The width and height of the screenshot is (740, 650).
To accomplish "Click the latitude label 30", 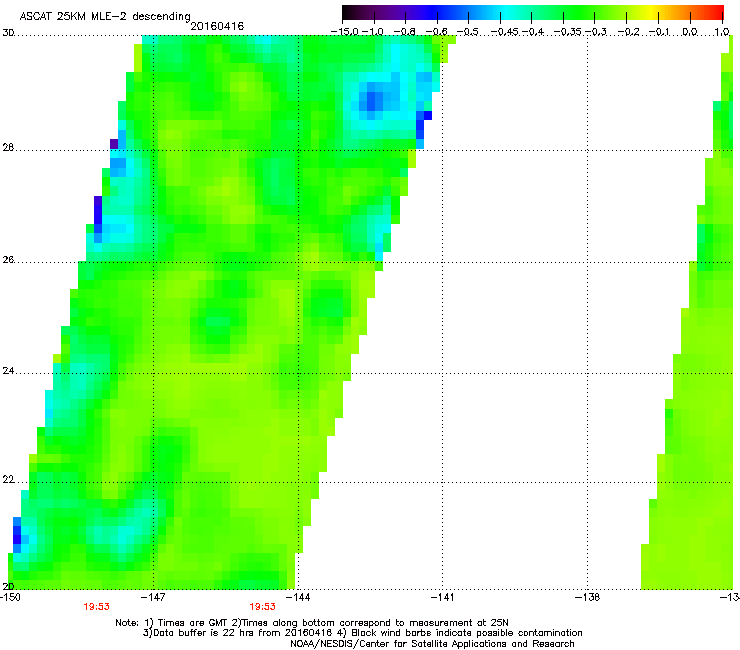I will point(8,33).
